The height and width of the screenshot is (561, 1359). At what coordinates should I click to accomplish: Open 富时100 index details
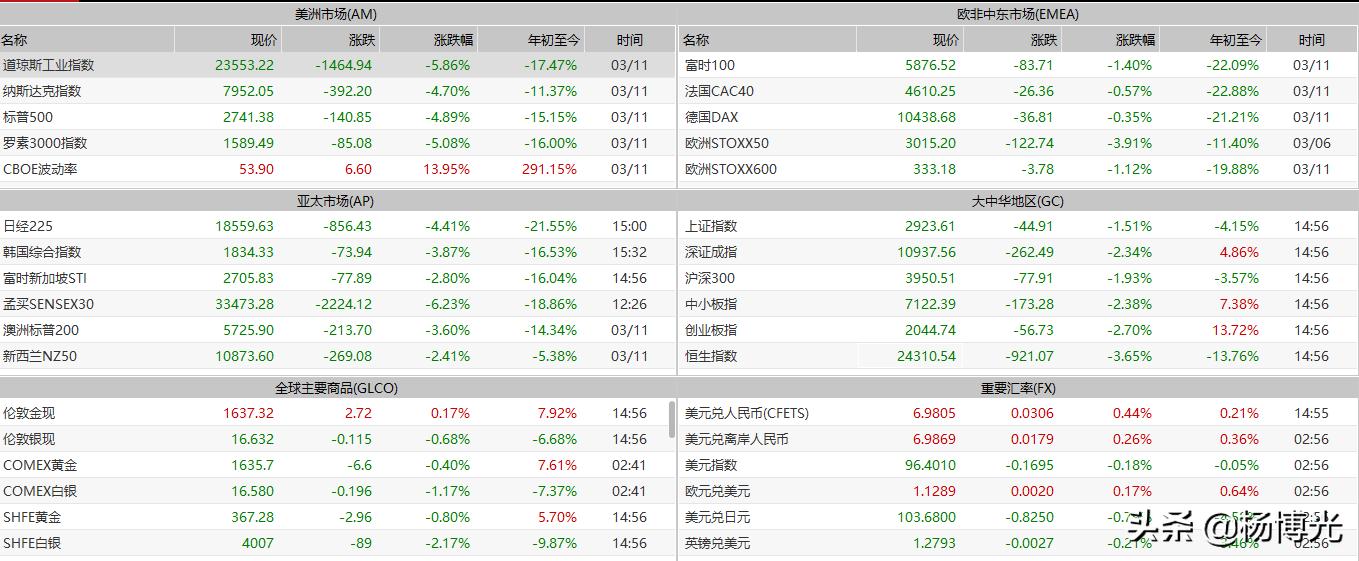coord(709,65)
